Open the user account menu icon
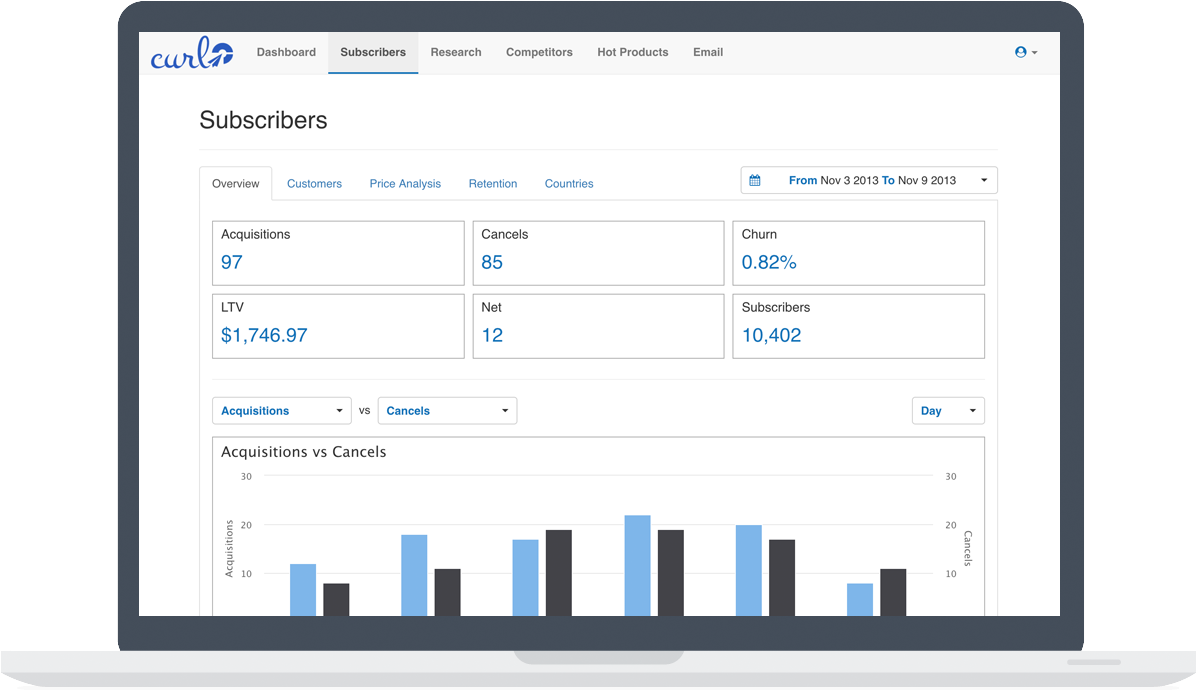The image size is (1196, 690). click(x=1026, y=52)
